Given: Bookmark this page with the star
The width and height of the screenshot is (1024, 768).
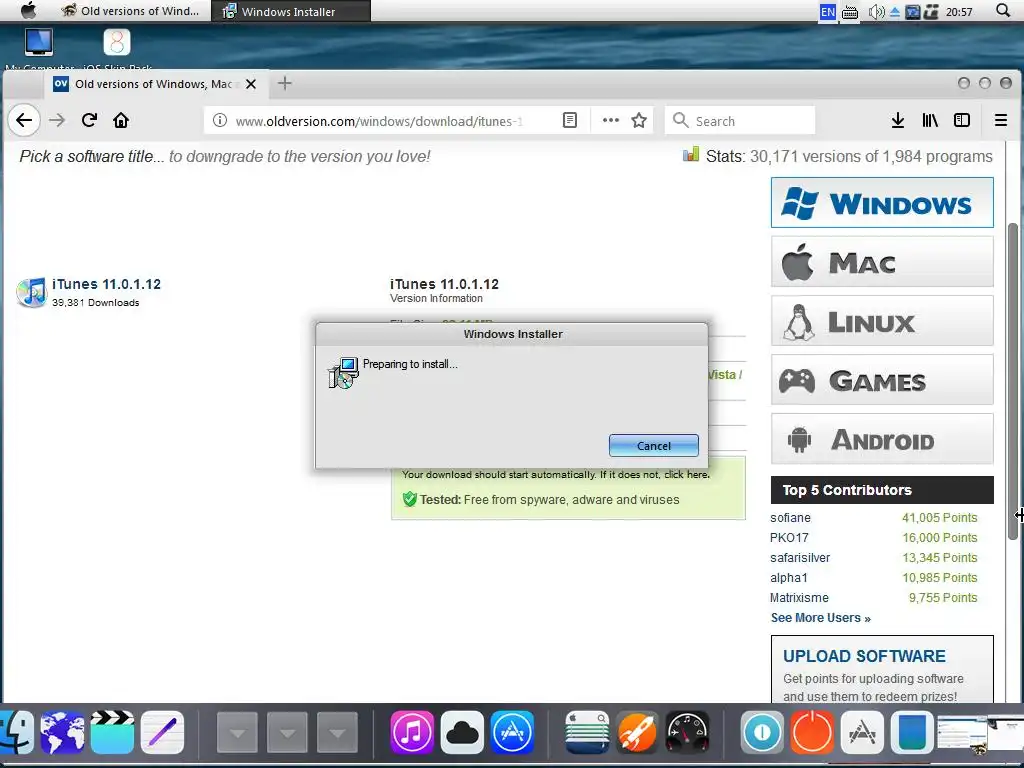Looking at the screenshot, I should (x=639, y=120).
